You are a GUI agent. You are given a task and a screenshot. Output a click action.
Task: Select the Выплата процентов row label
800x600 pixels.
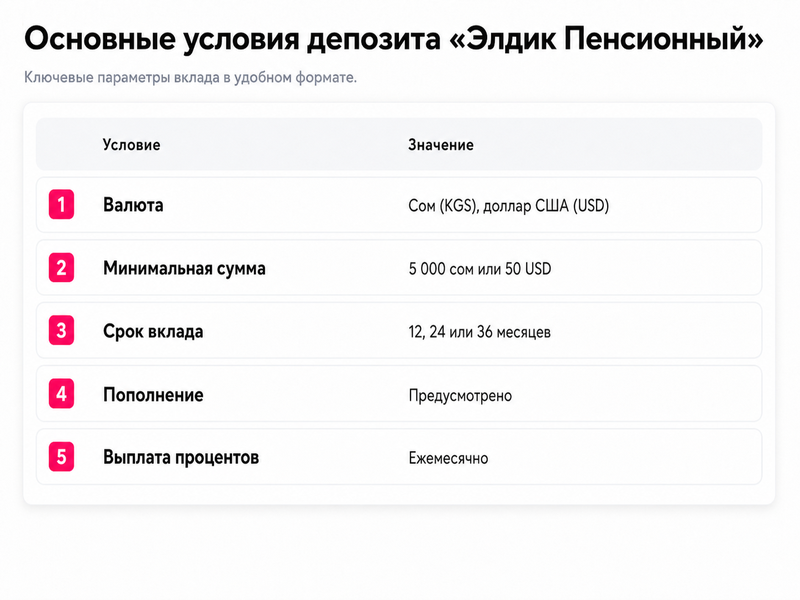tap(181, 458)
